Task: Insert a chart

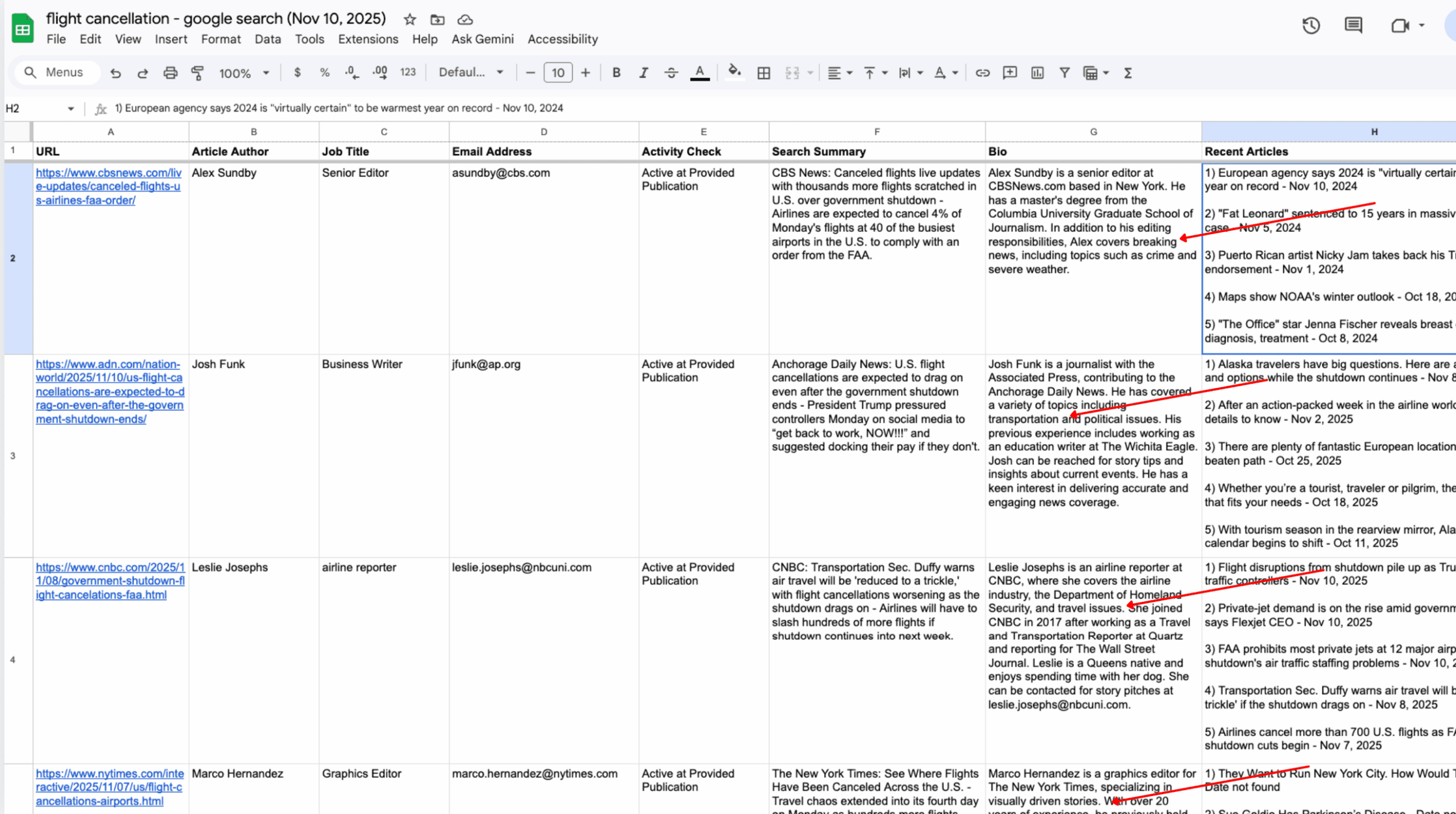Action: (x=1037, y=73)
